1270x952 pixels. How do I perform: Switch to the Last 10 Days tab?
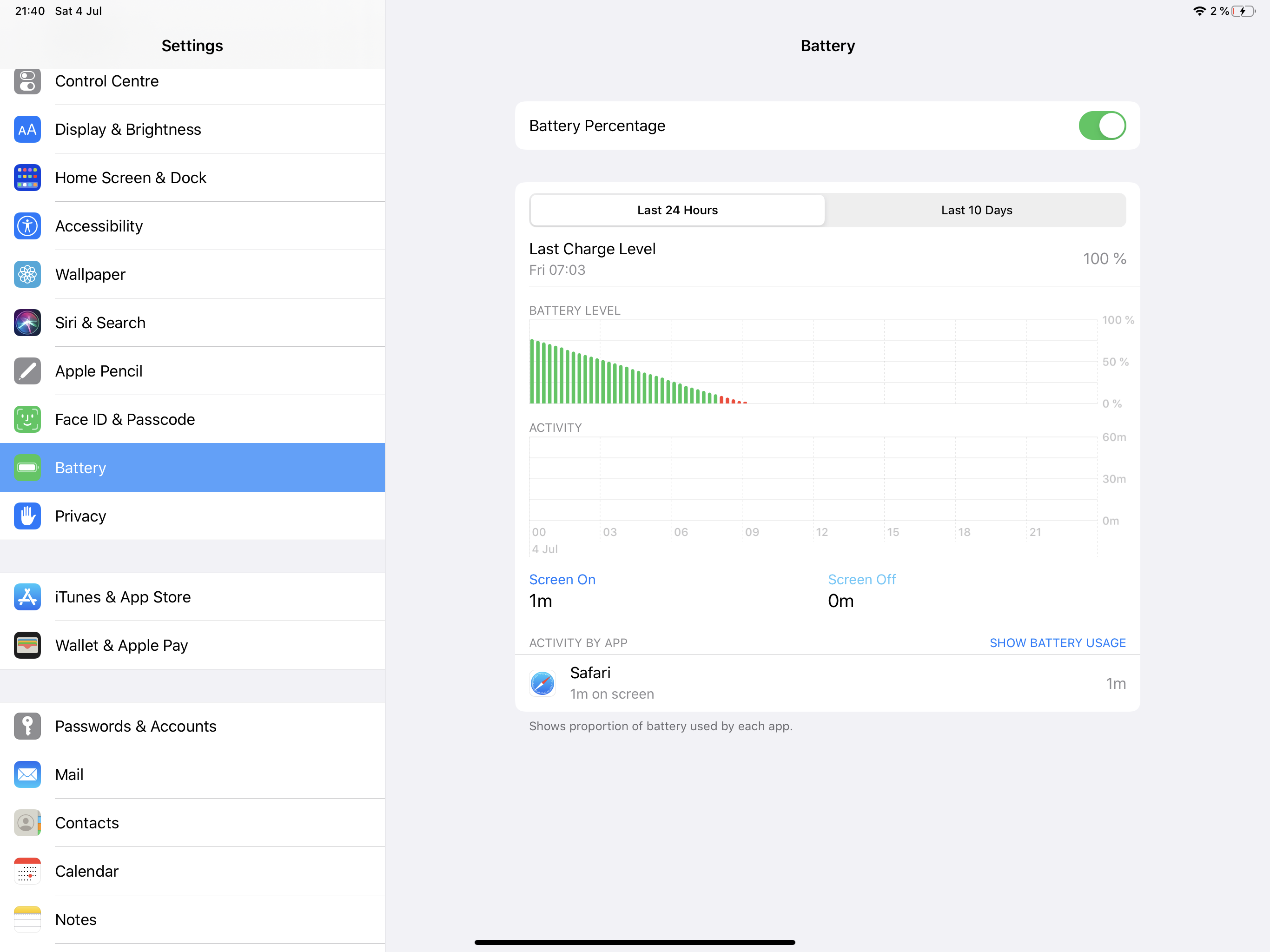pyautogui.click(x=976, y=210)
